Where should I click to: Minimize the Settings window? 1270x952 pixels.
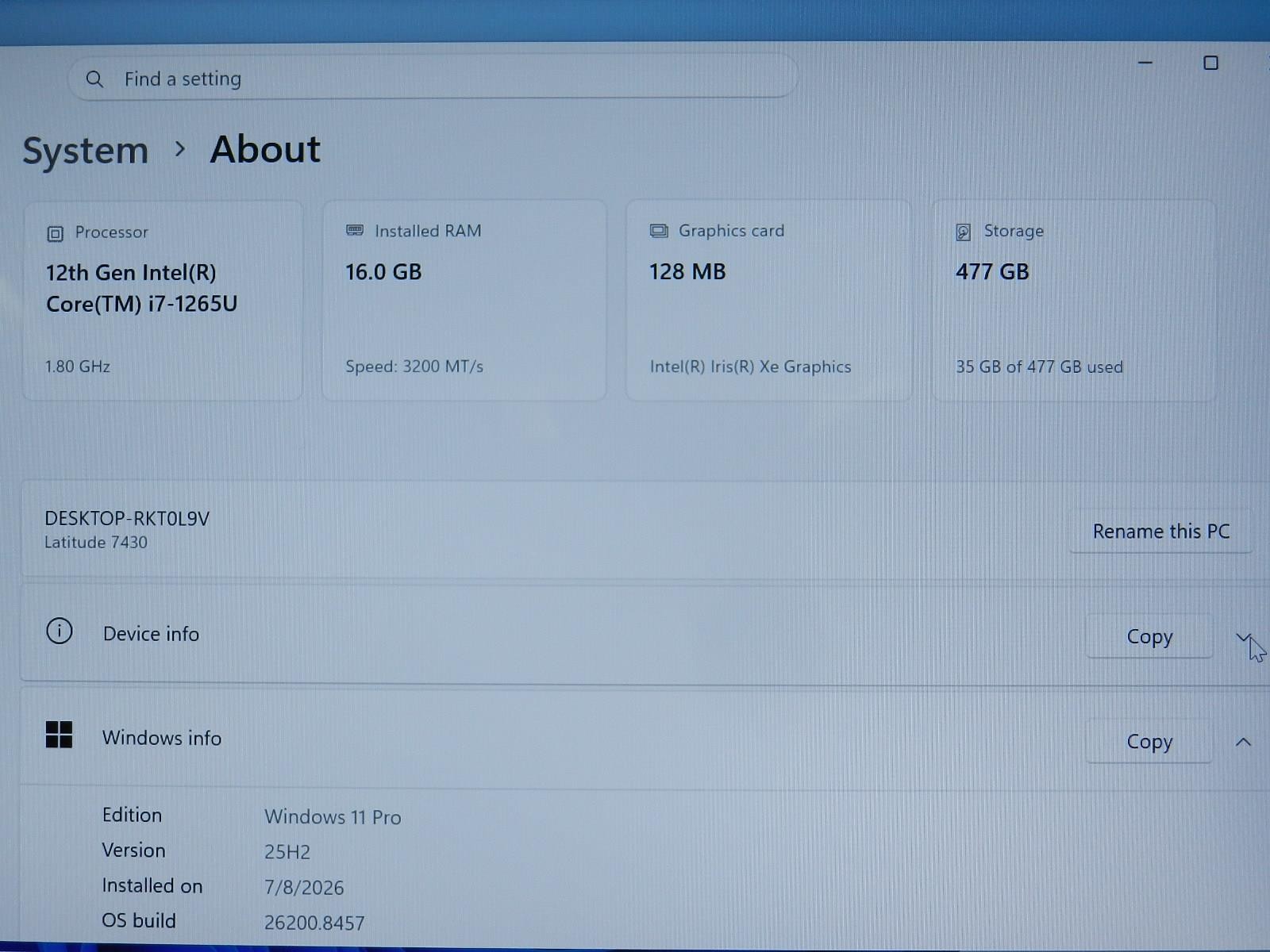tap(1145, 63)
